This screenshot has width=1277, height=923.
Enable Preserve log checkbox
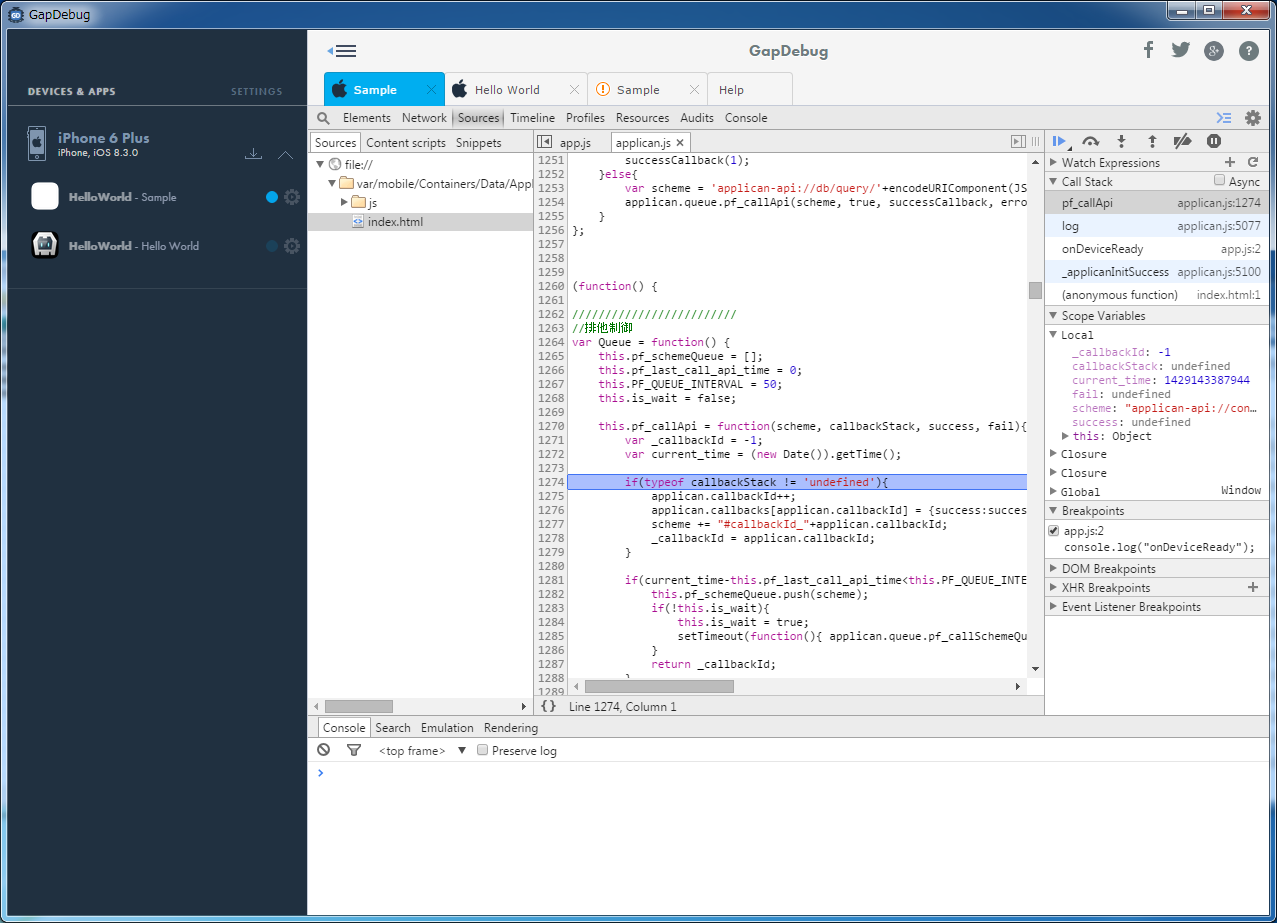coord(482,750)
